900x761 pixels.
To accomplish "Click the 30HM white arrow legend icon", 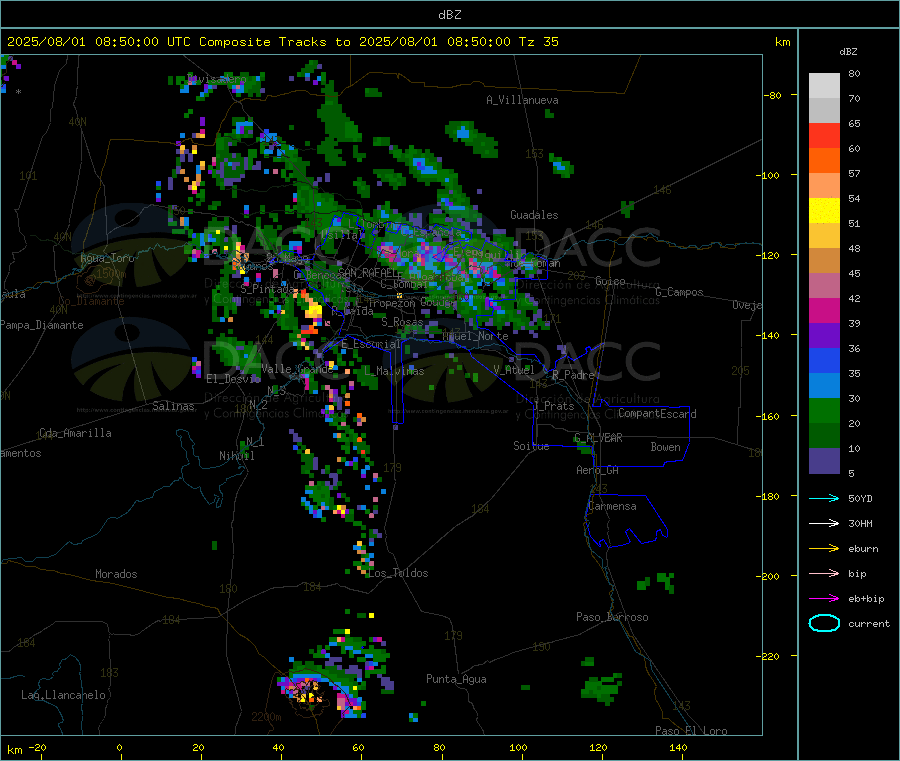I will [x=824, y=523].
